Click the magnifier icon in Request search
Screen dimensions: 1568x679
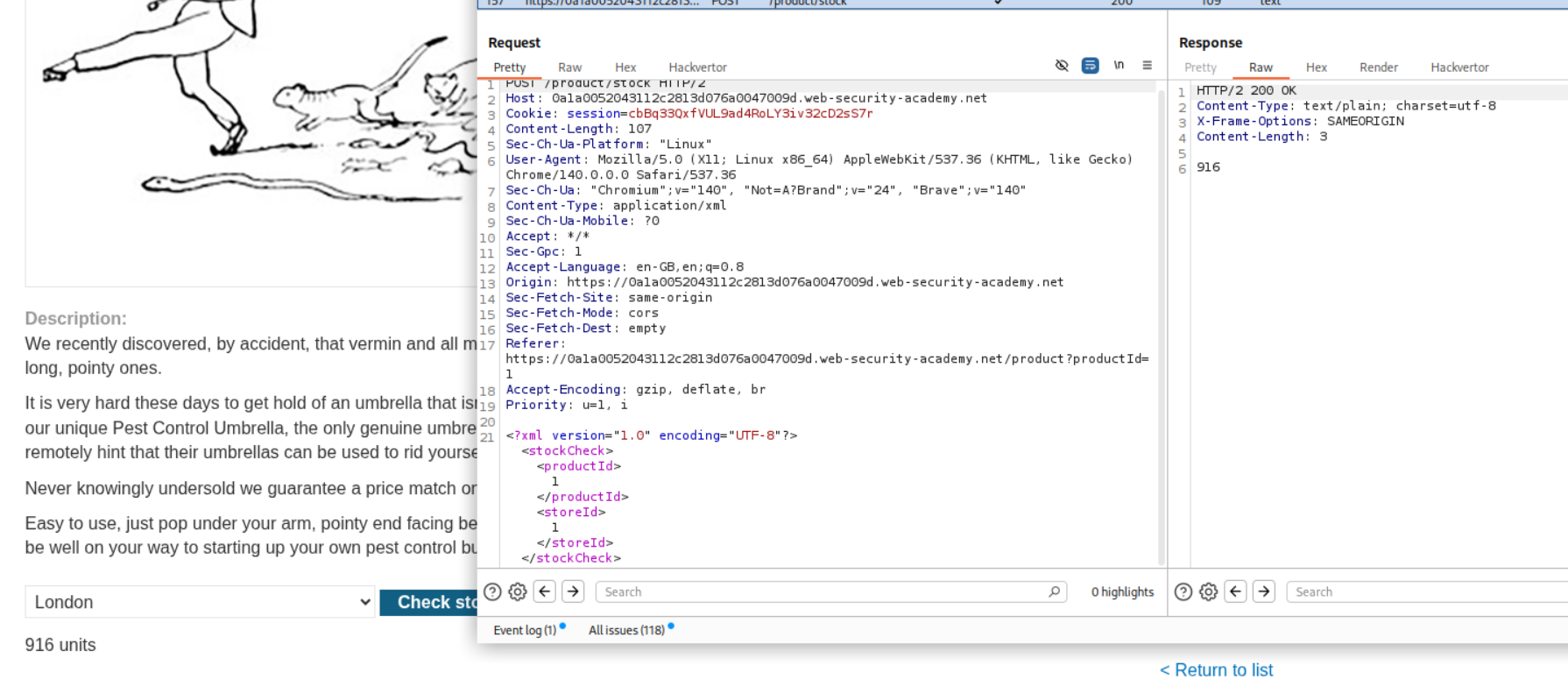click(x=1054, y=592)
